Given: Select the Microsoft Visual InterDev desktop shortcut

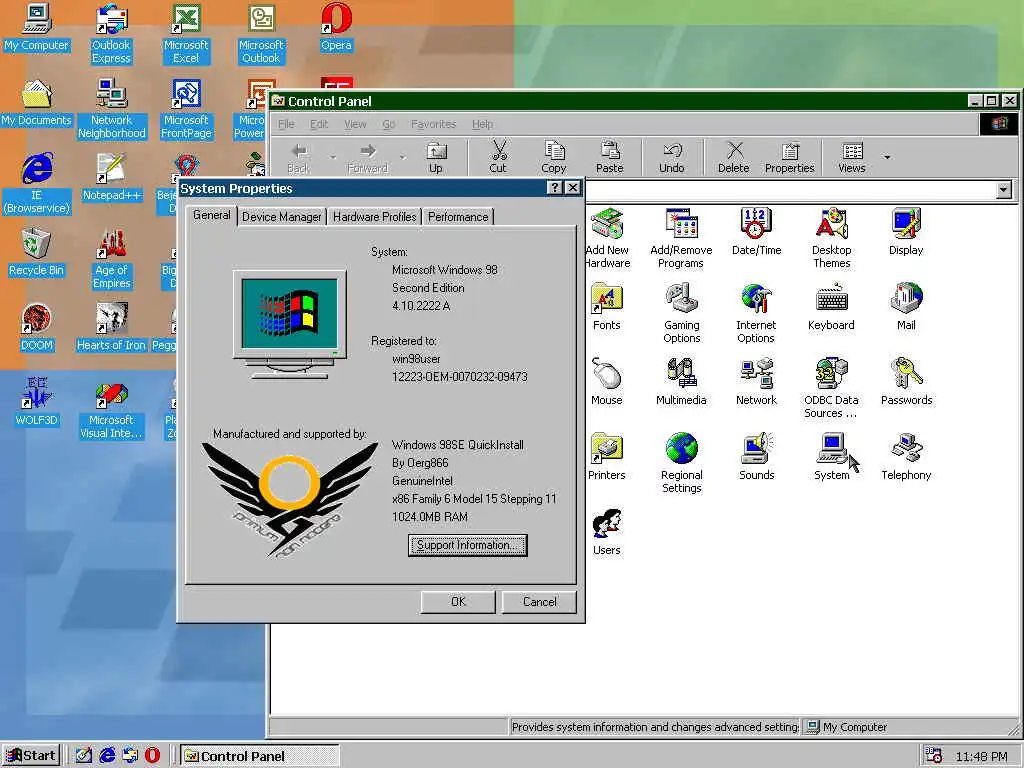Looking at the screenshot, I should 111,409.
